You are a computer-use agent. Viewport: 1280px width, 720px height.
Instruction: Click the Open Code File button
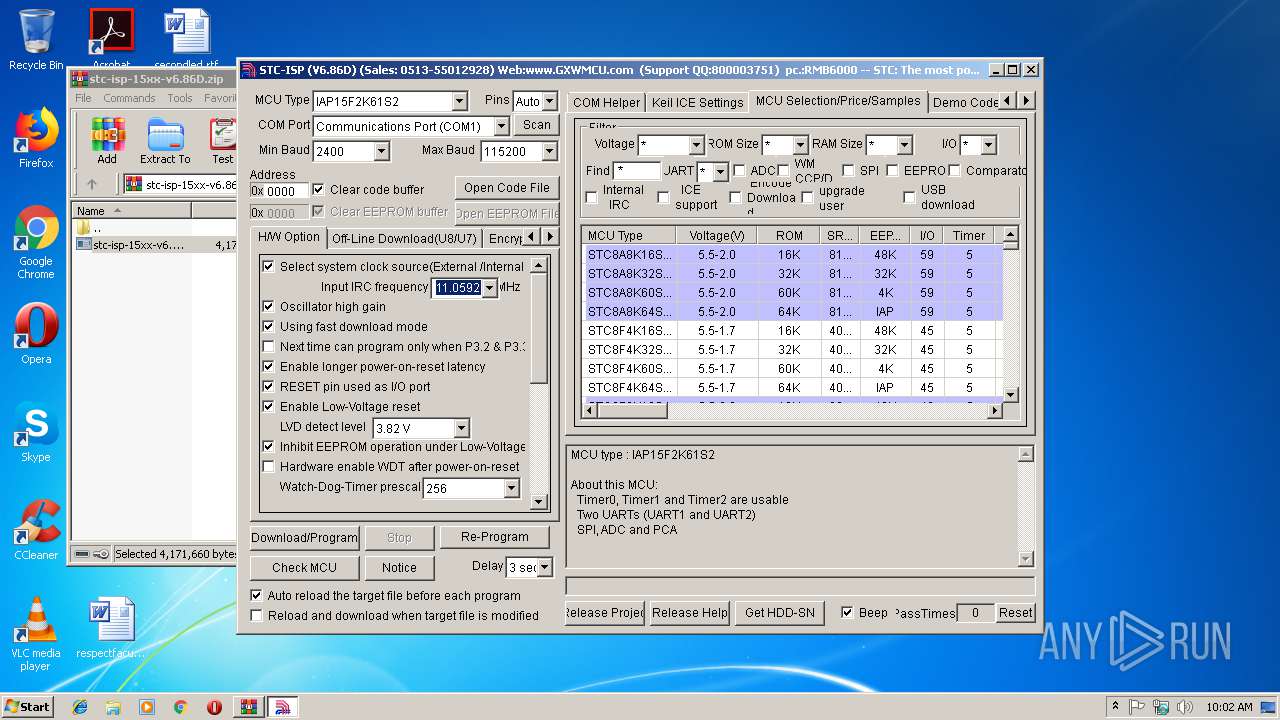point(506,187)
